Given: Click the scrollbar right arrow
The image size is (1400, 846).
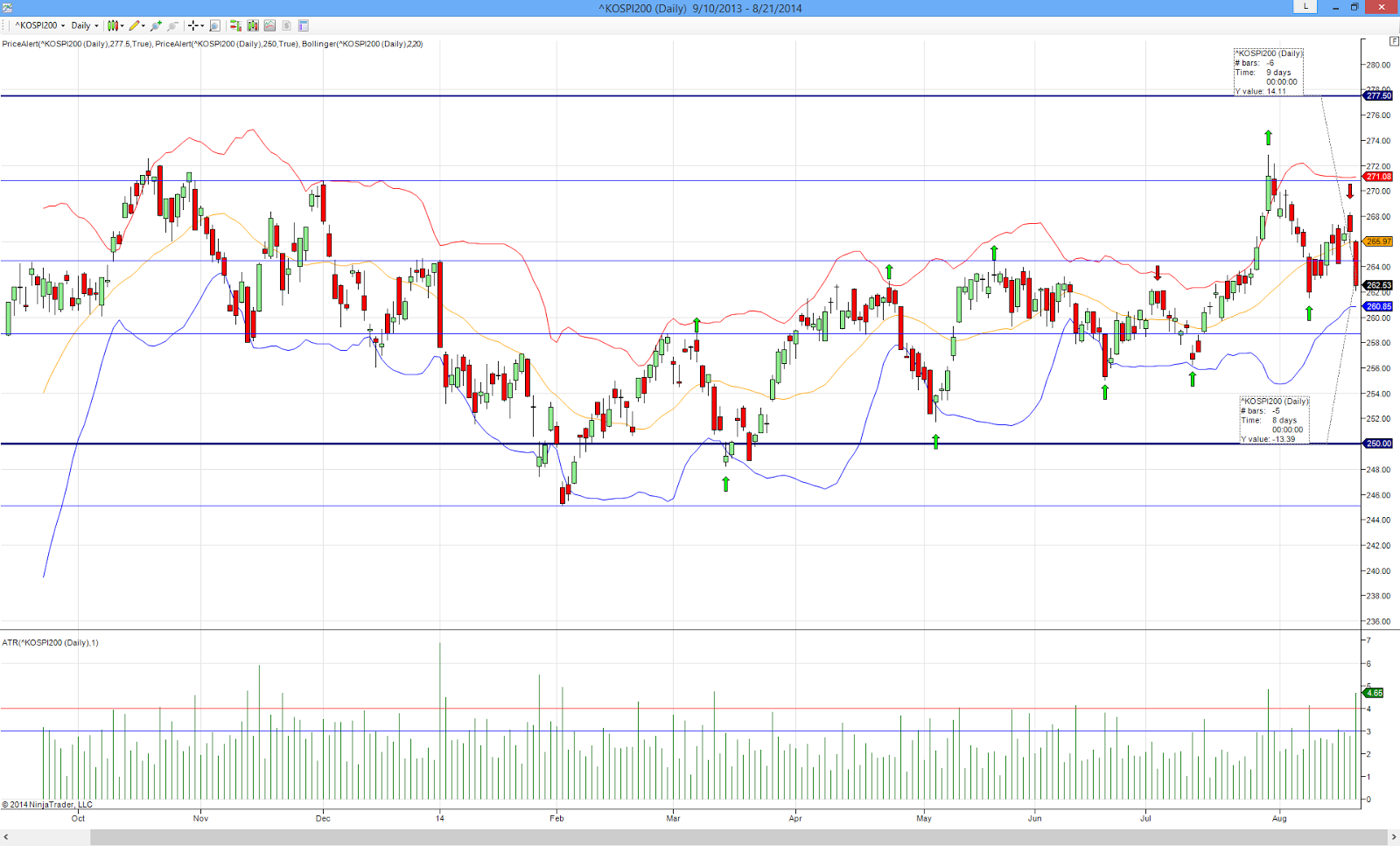Looking at the screenshot, I should pyautogui.click(x=1393, y=838).
